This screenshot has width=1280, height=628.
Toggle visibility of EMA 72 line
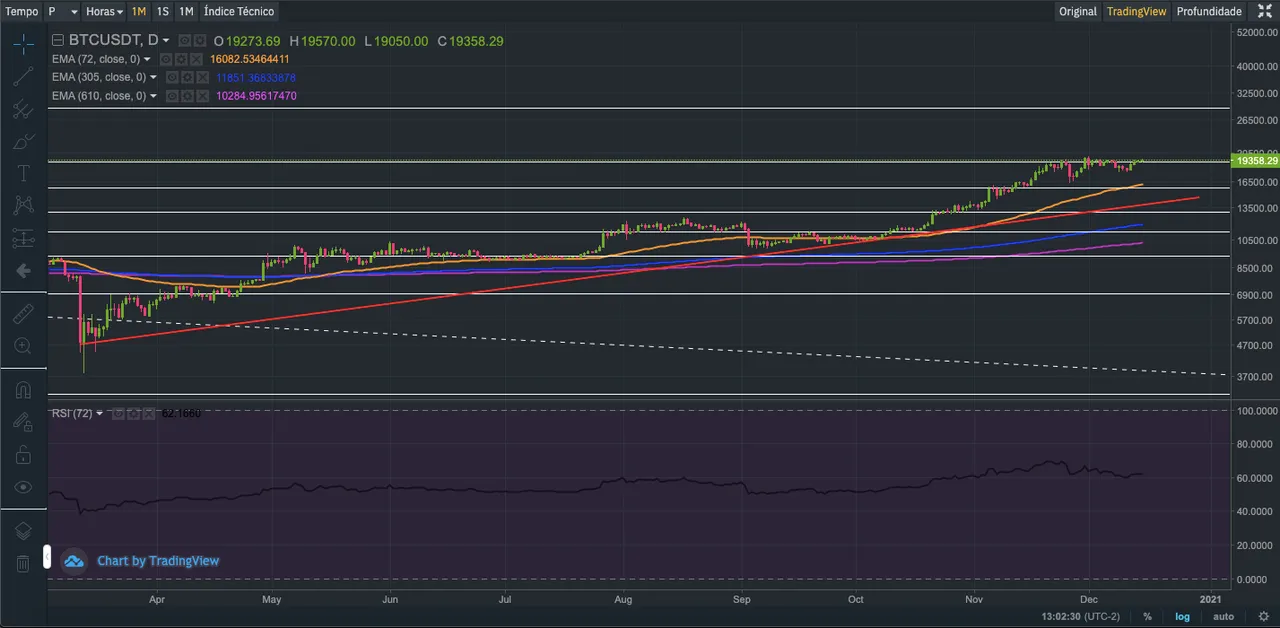[x=166, y=59]
